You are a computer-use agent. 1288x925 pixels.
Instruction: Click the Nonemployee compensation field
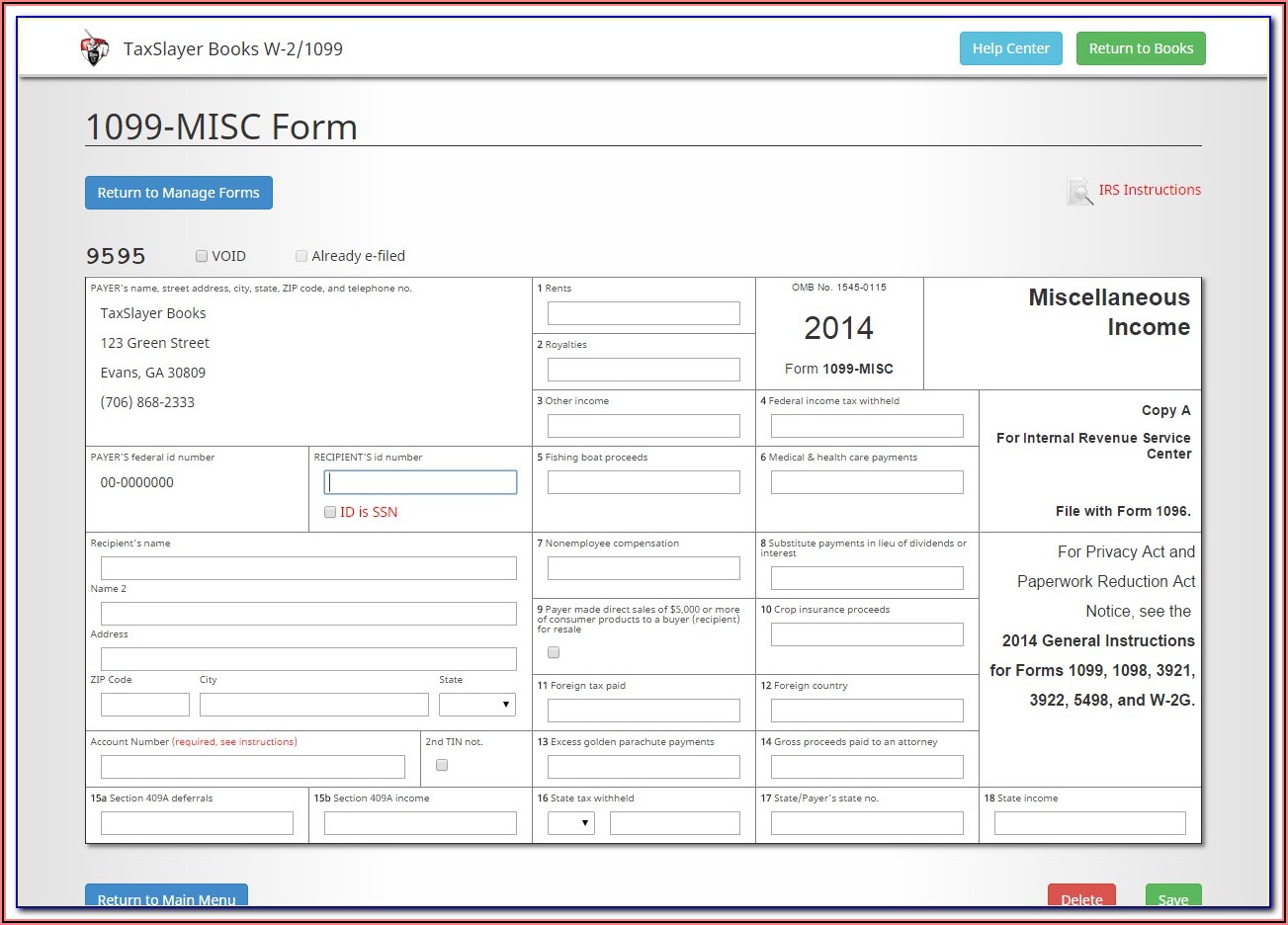pyautogui.click(x=644, y=568)
